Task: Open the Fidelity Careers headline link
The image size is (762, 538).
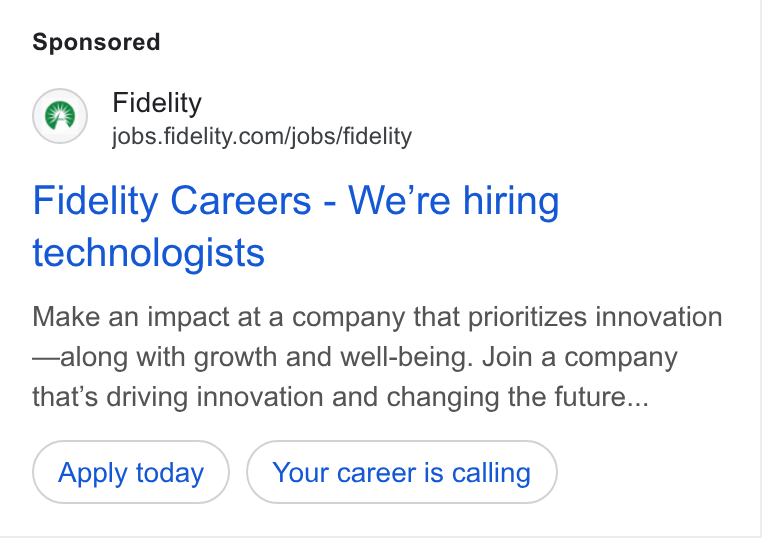Action: (x=296, y=226)
